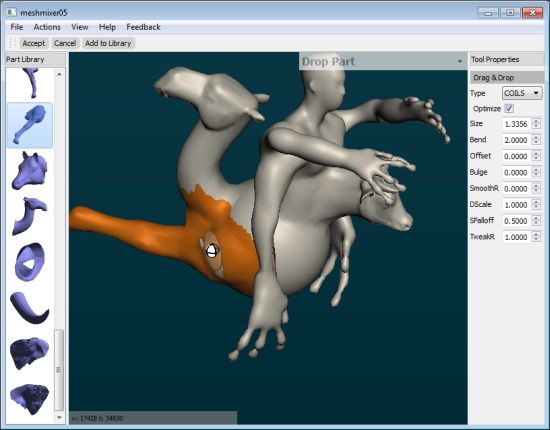Choose the dark rough rock part thumbnail
Image resolution: width=550 pixels, height=430 pixels.
[29, 353]
